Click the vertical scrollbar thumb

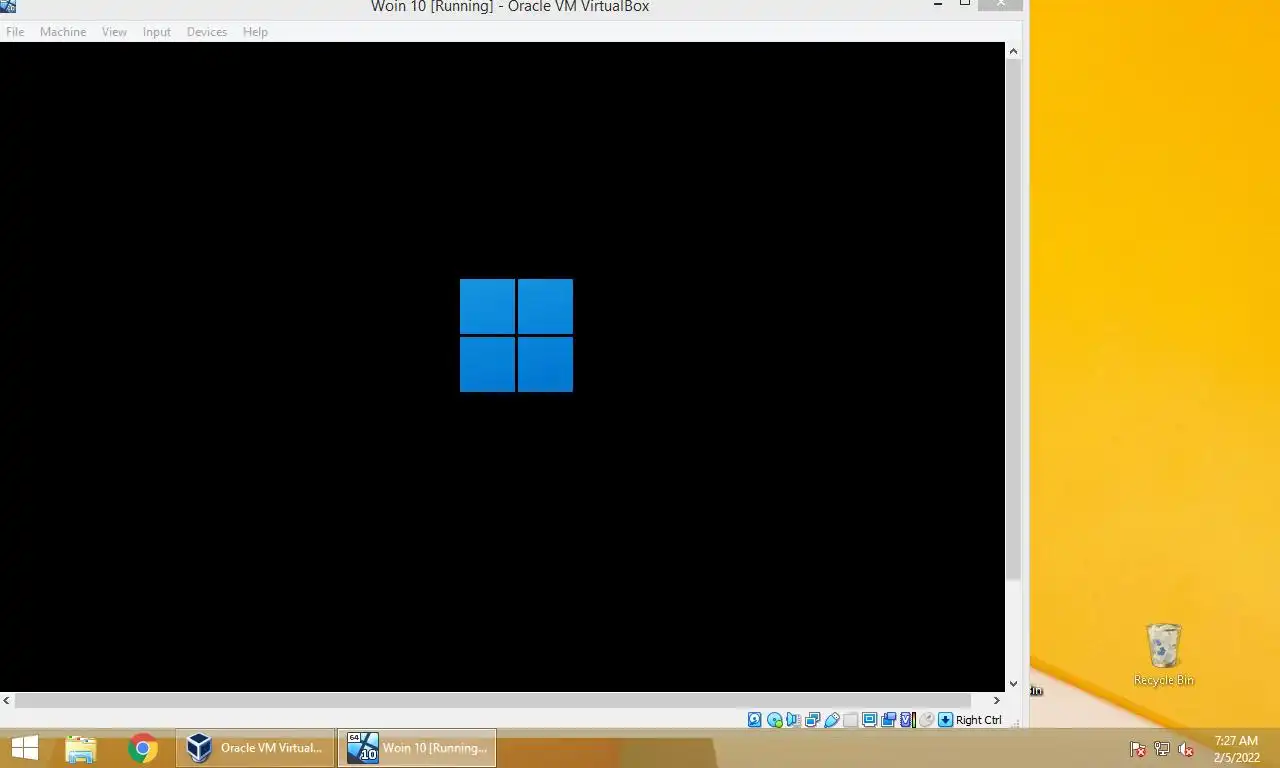click(1013, 320)
